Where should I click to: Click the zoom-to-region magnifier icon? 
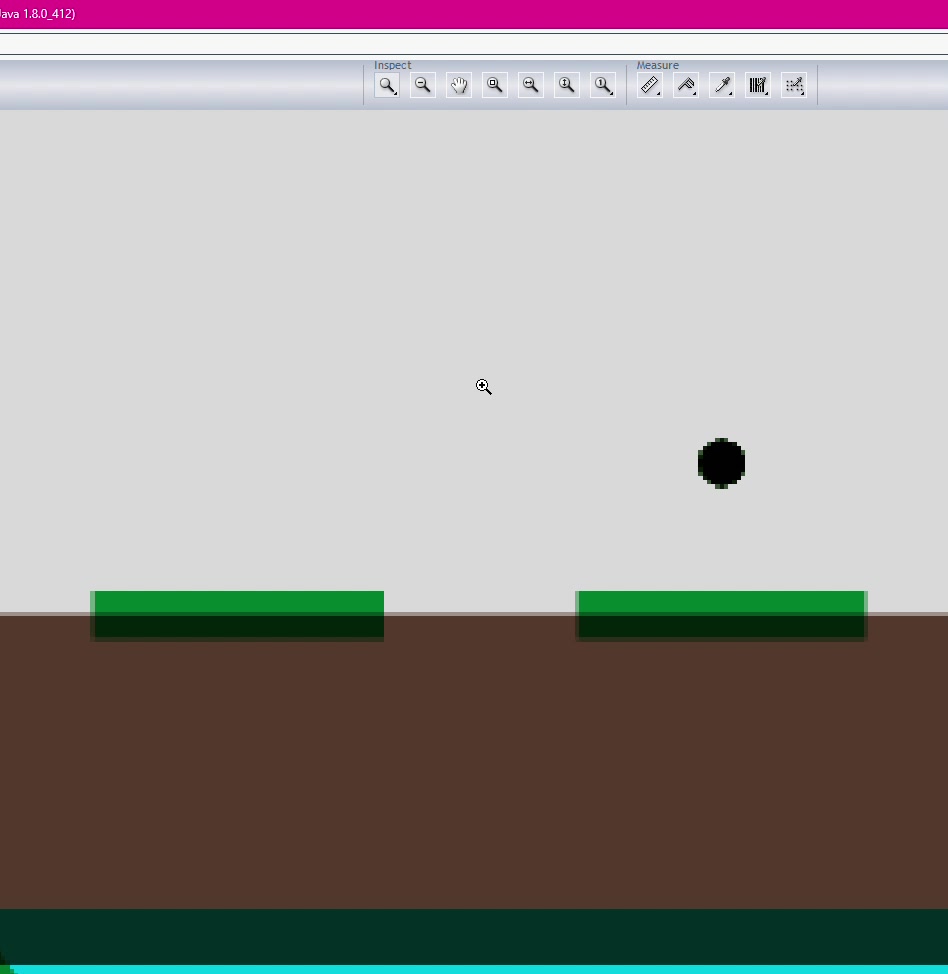495,86
